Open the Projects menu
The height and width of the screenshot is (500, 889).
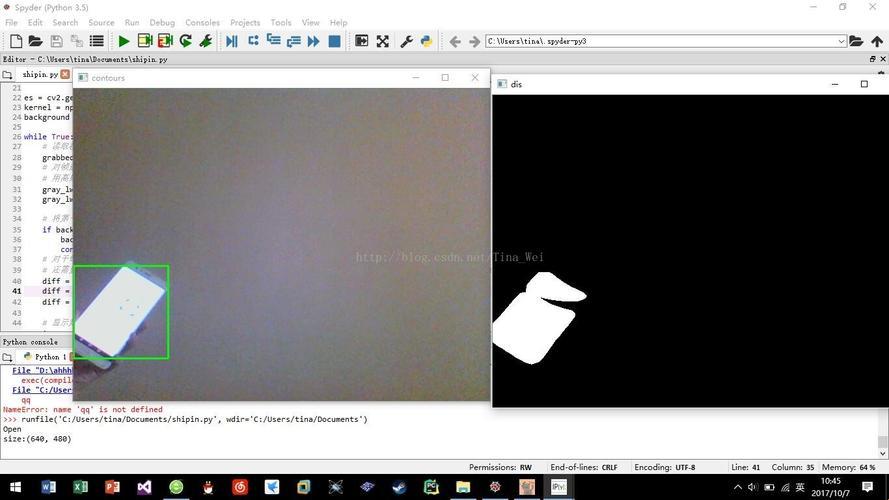[x=245, y=23]
